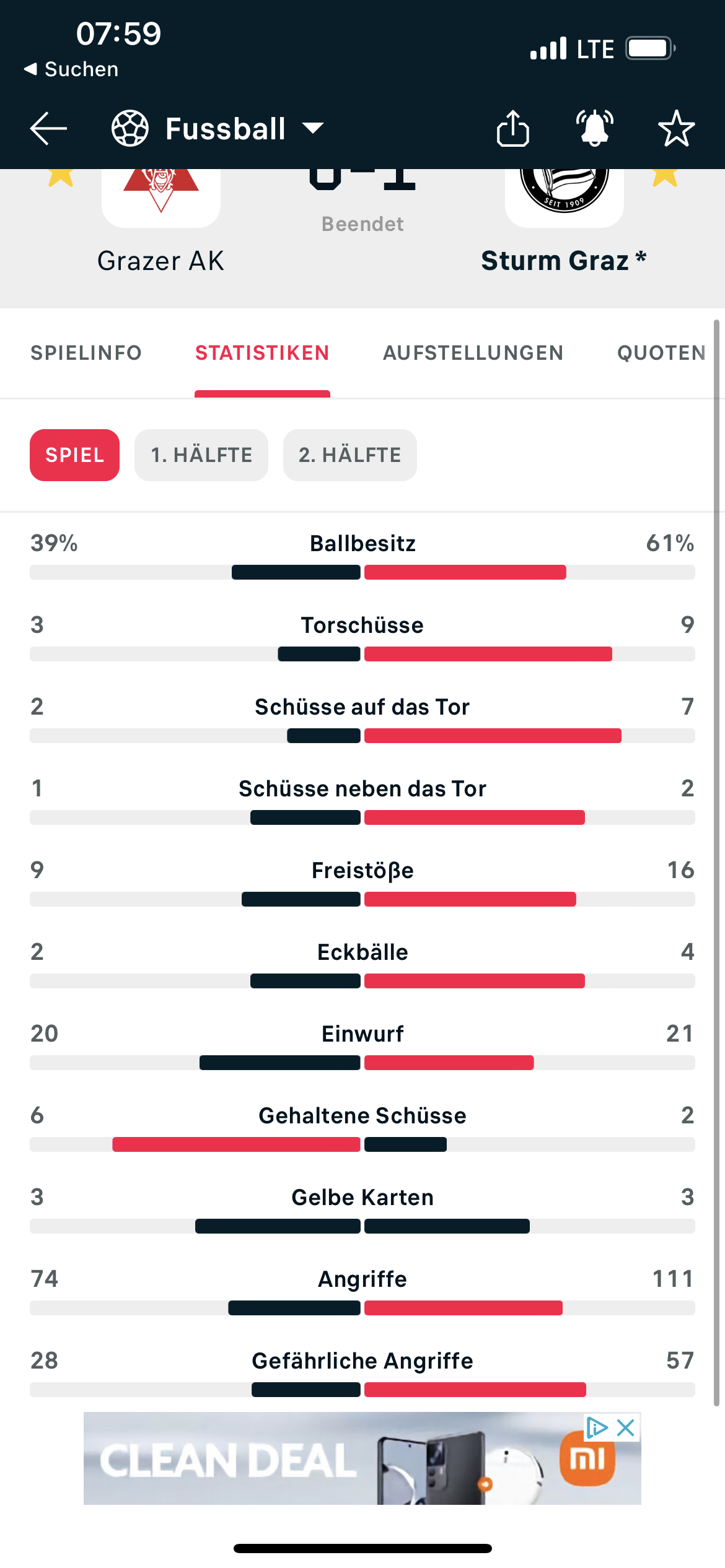Open the share icon

pyautogui.click(x=513, y=128)
